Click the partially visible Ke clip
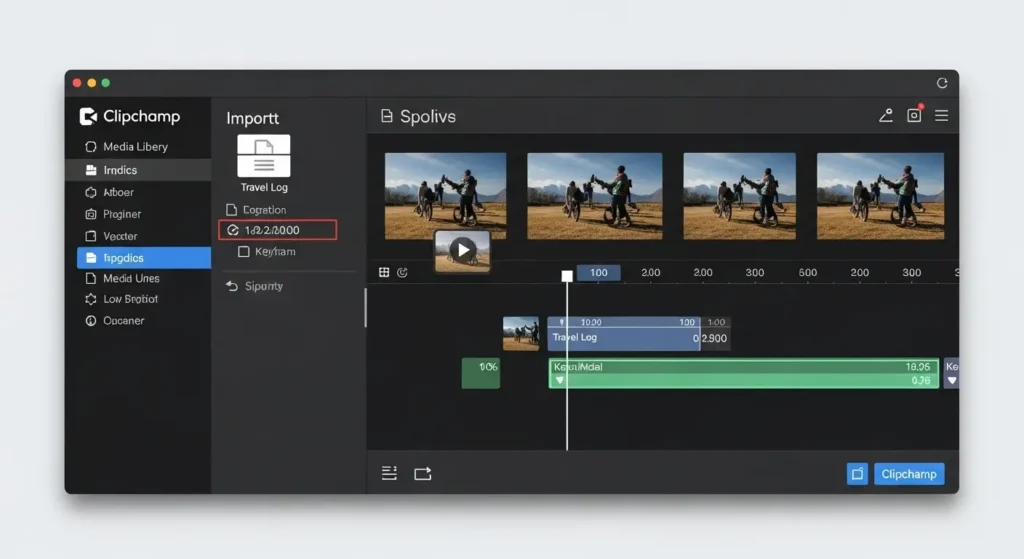Viewport: 1024px width, 559px height. (x=952, y=374)
